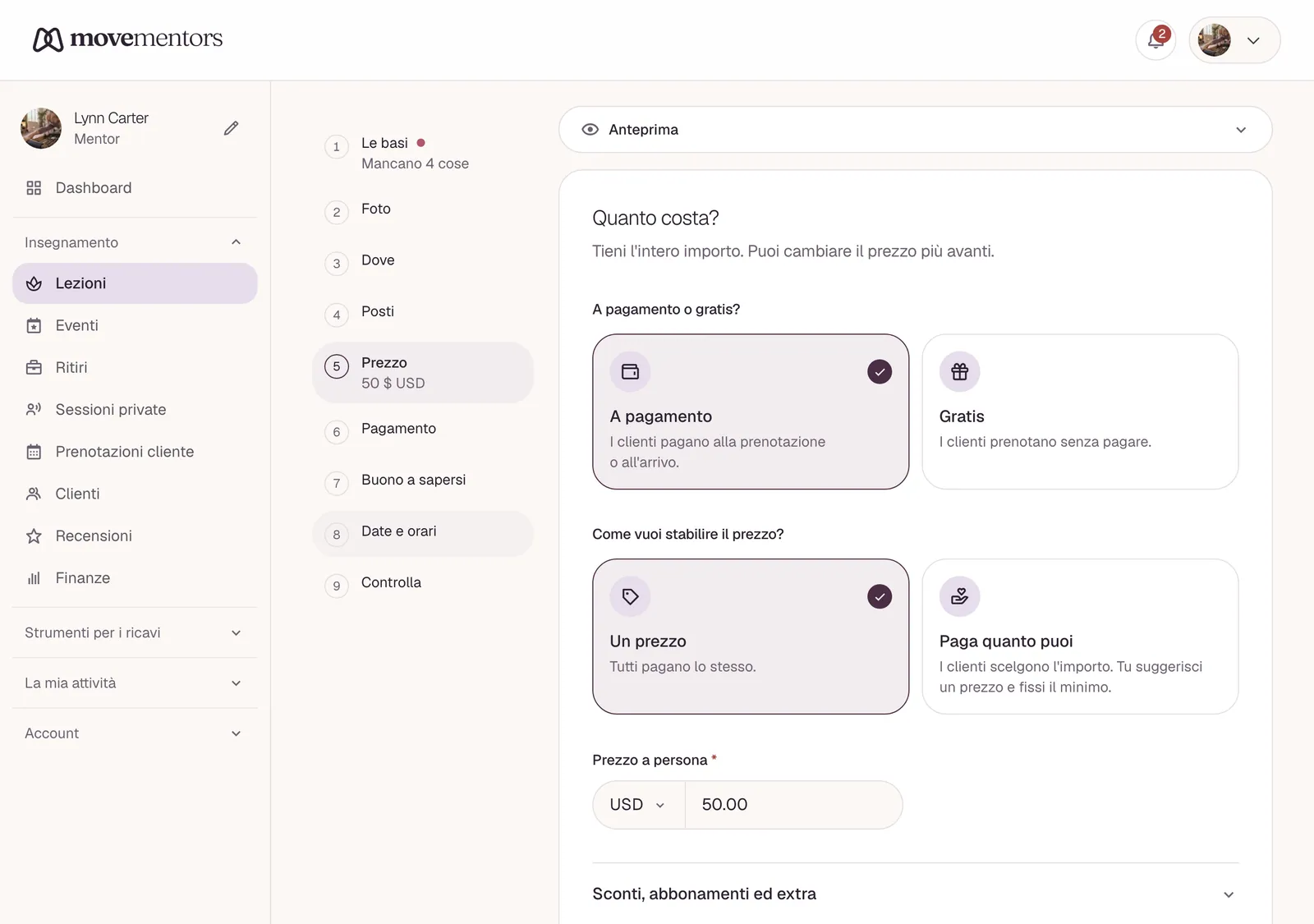Viewport: 1314px width, 924px height.
Task: Go to step 2 Foto
Action: (423, 210)
